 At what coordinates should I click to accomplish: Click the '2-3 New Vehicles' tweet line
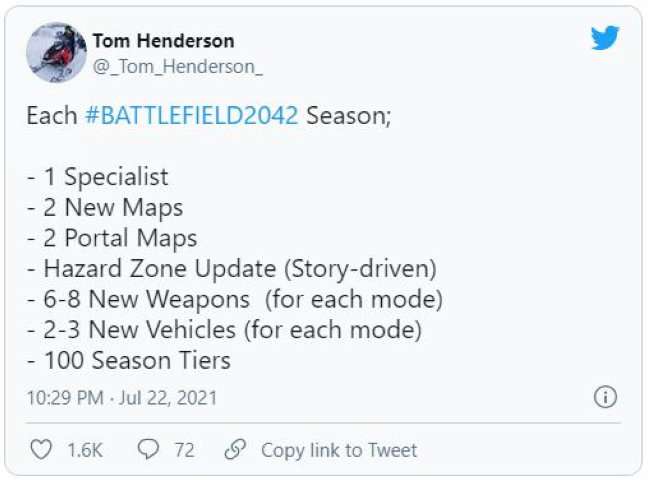(224, 329)
